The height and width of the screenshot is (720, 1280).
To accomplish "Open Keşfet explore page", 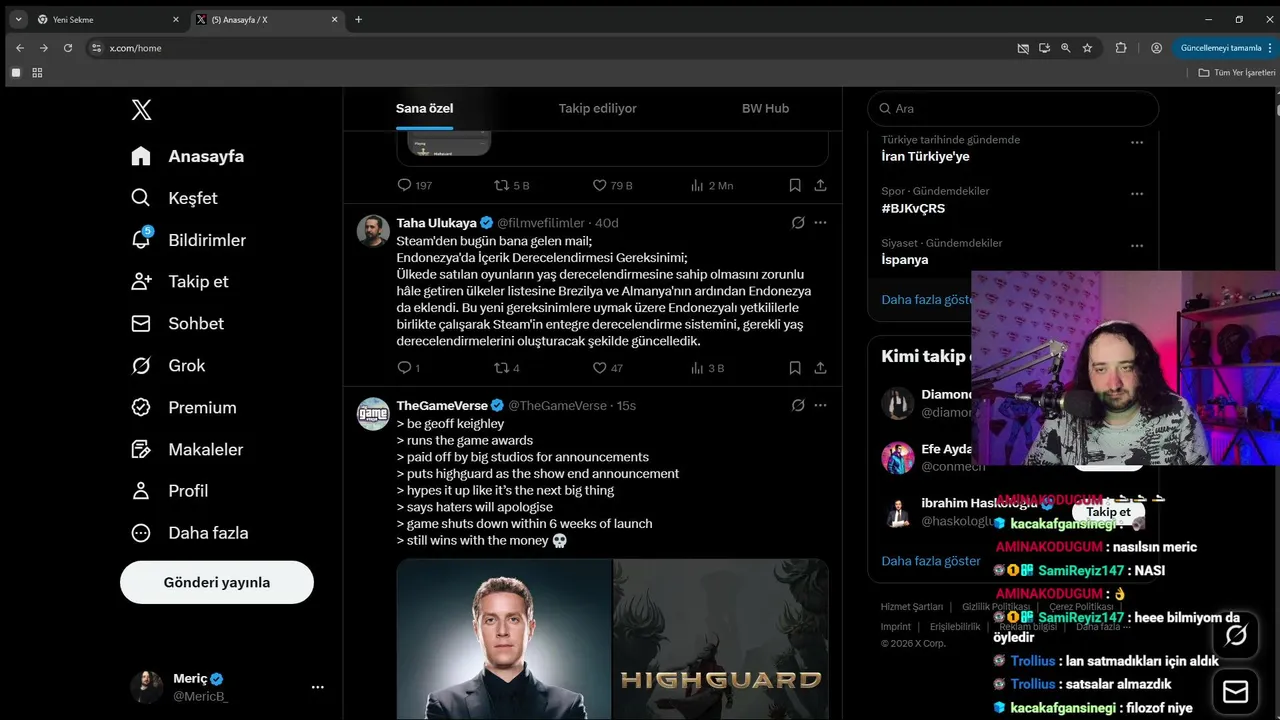I will (174, 198).
